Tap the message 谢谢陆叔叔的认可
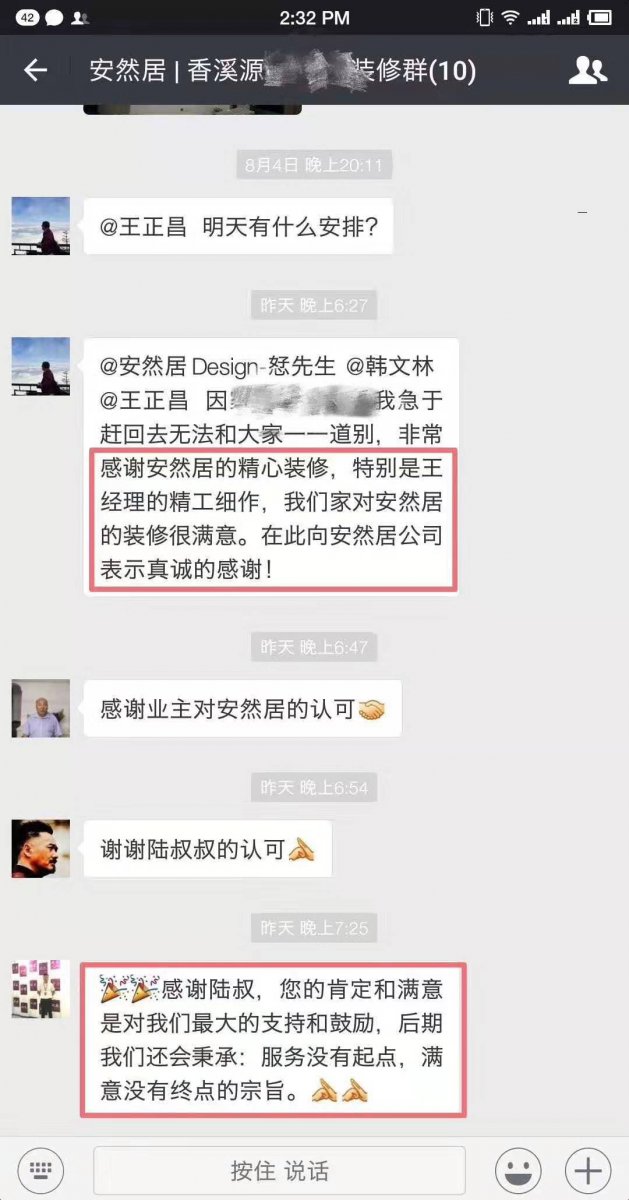The image size is (629, 1200). click(x=207, y=849)
